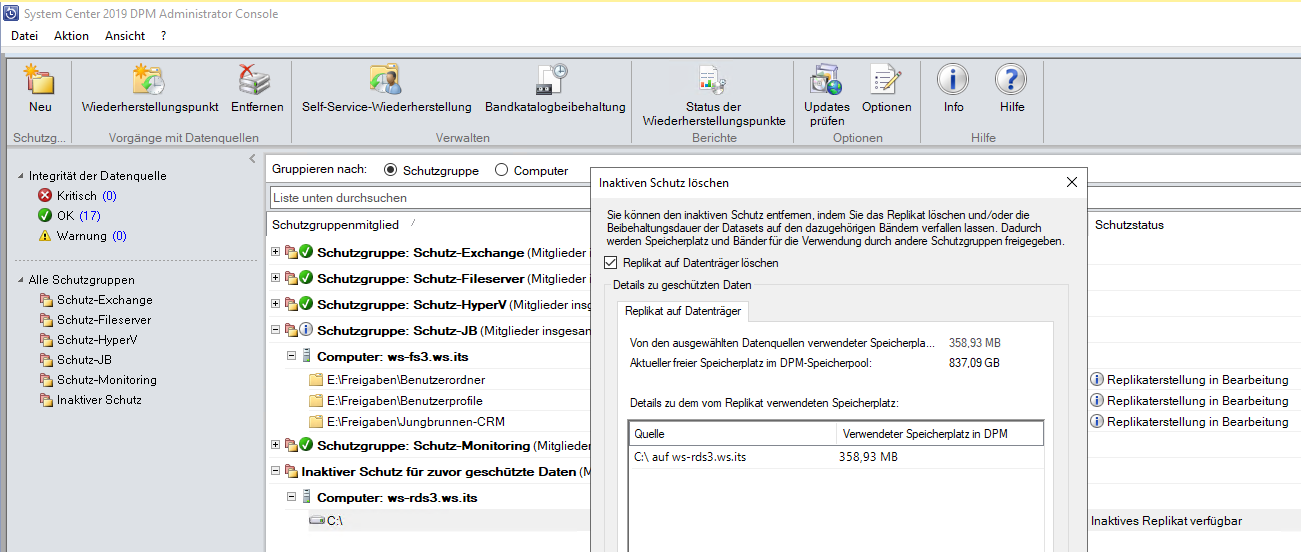Click the Kritisch (0) filter link

(87, 196)
